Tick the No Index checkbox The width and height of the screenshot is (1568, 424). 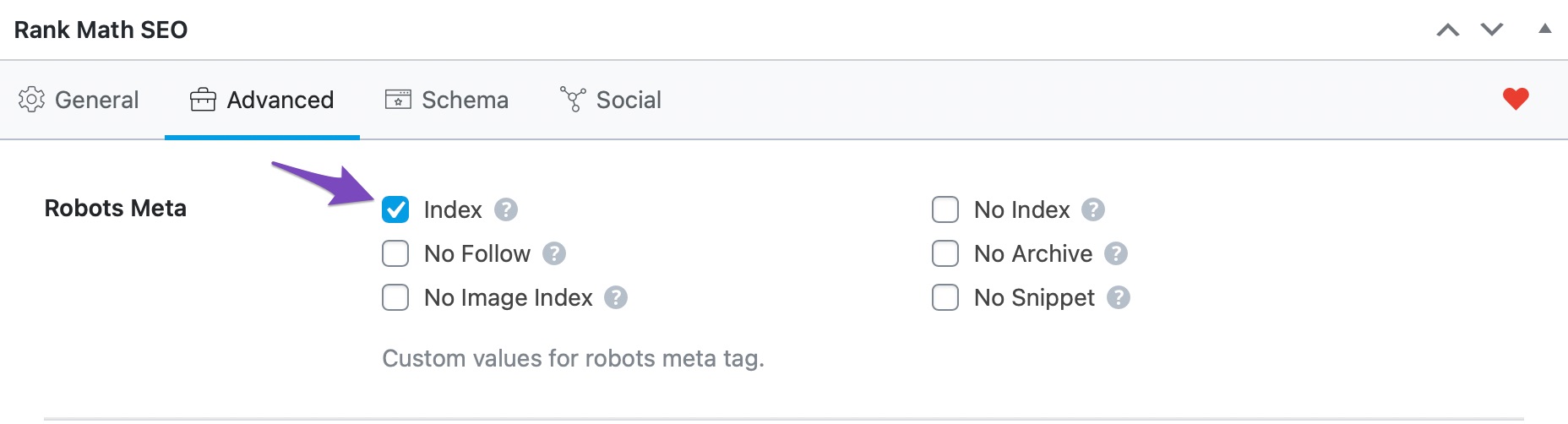click(x=945, y=209)
